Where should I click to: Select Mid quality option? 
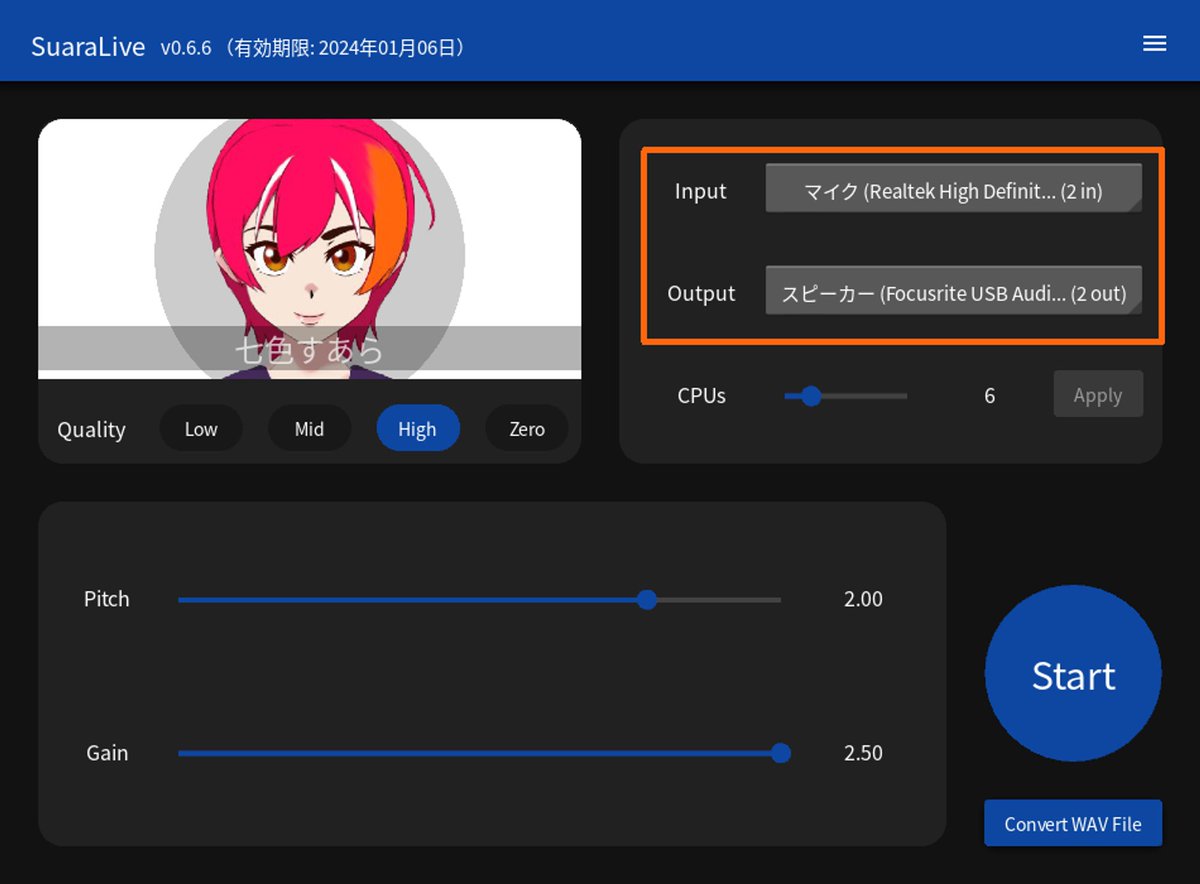[309, 429]
